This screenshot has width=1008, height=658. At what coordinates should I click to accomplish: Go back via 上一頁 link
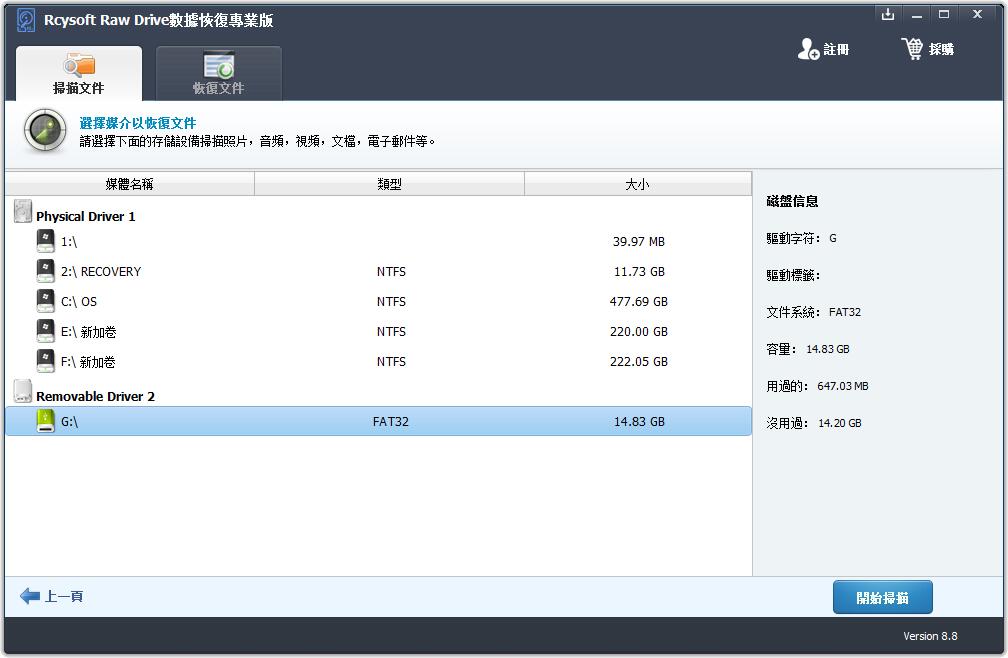point(64,597)
